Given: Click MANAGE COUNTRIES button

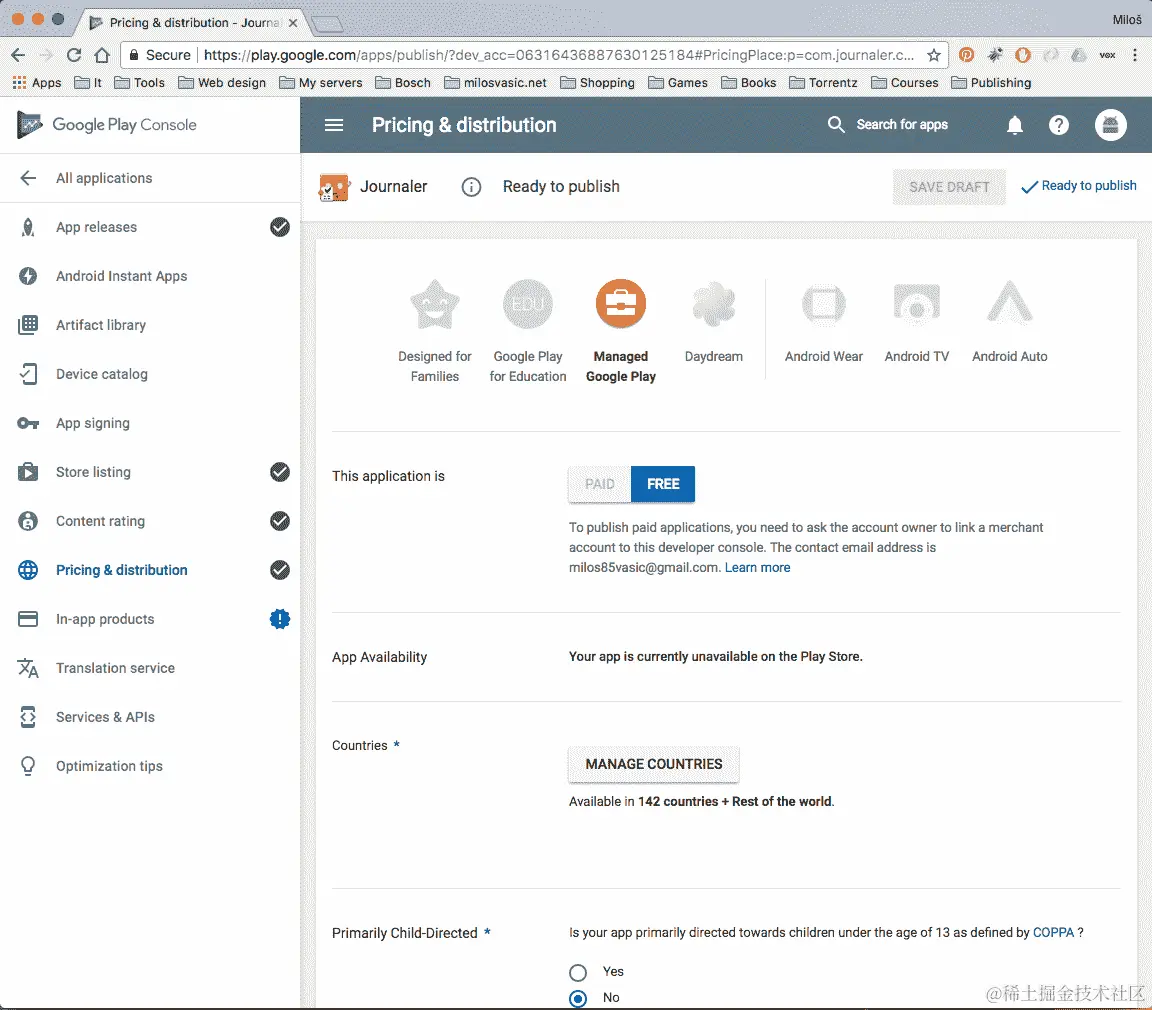Looking at the screenshot, I should click(x=654, y=765).
